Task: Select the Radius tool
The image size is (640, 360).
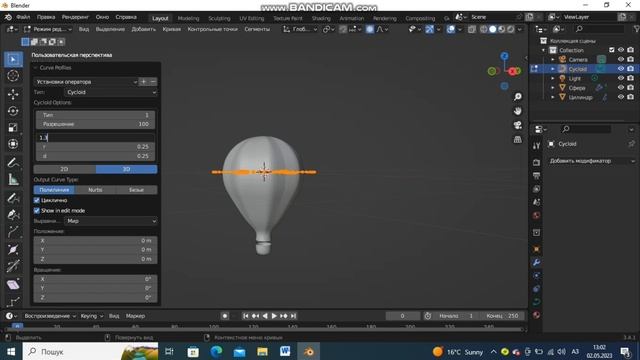Action: point(13,249)
